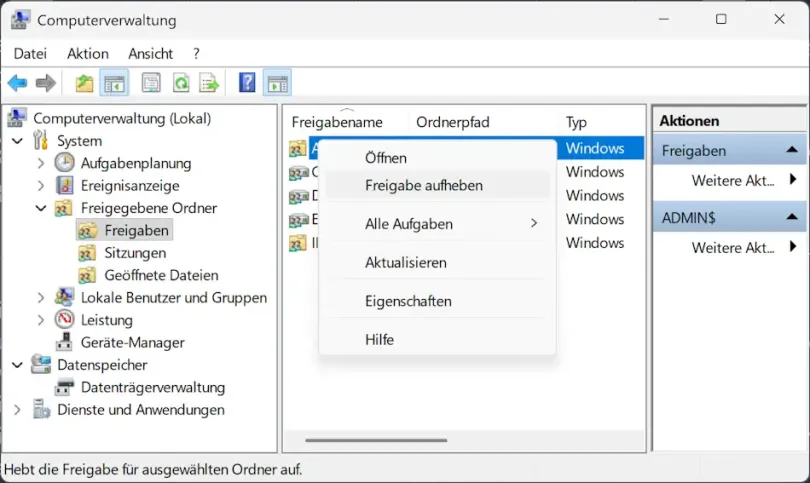Select Geöffnete Dateien in the tree
Image resolution: width=810 pixels, height=483 pixels.
(x=161, y=275)
